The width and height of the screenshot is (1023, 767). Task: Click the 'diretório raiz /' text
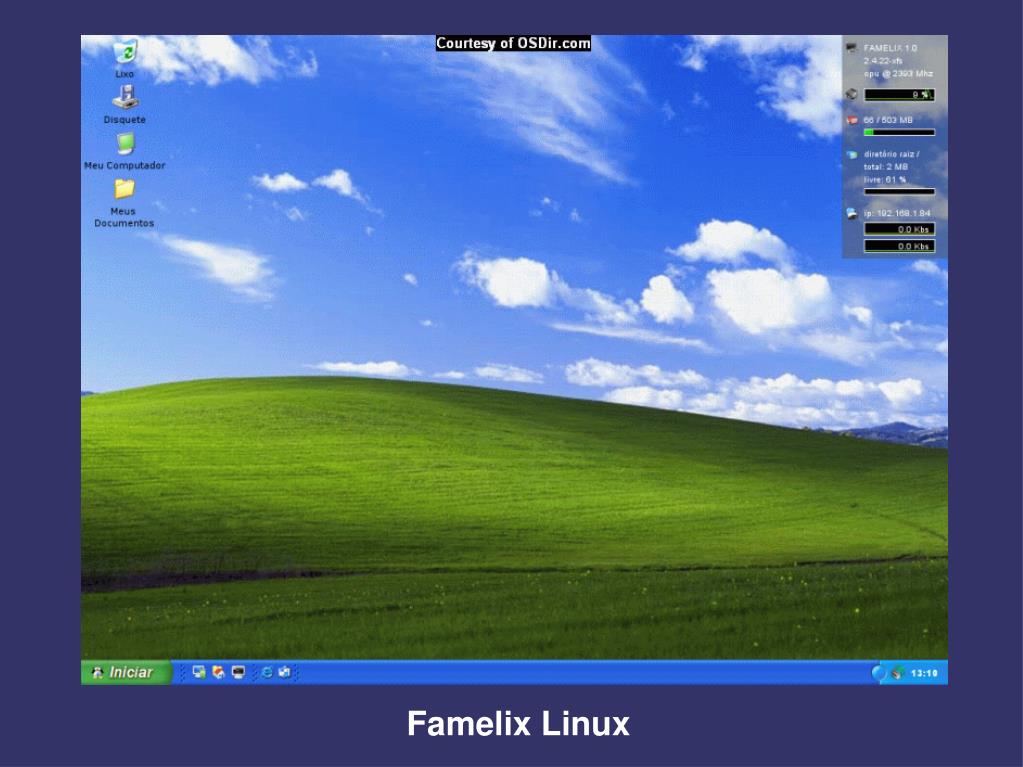click(891, 155)
